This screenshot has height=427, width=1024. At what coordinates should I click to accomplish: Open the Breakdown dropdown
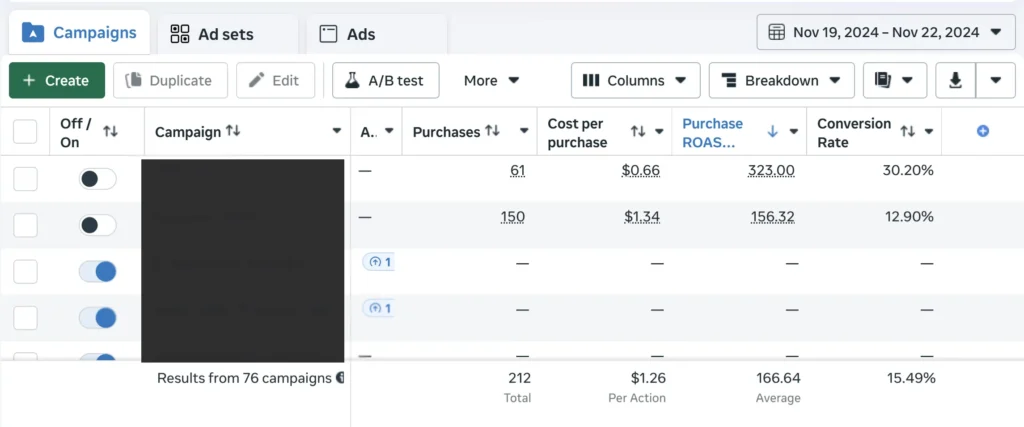(x=782, y=80)
